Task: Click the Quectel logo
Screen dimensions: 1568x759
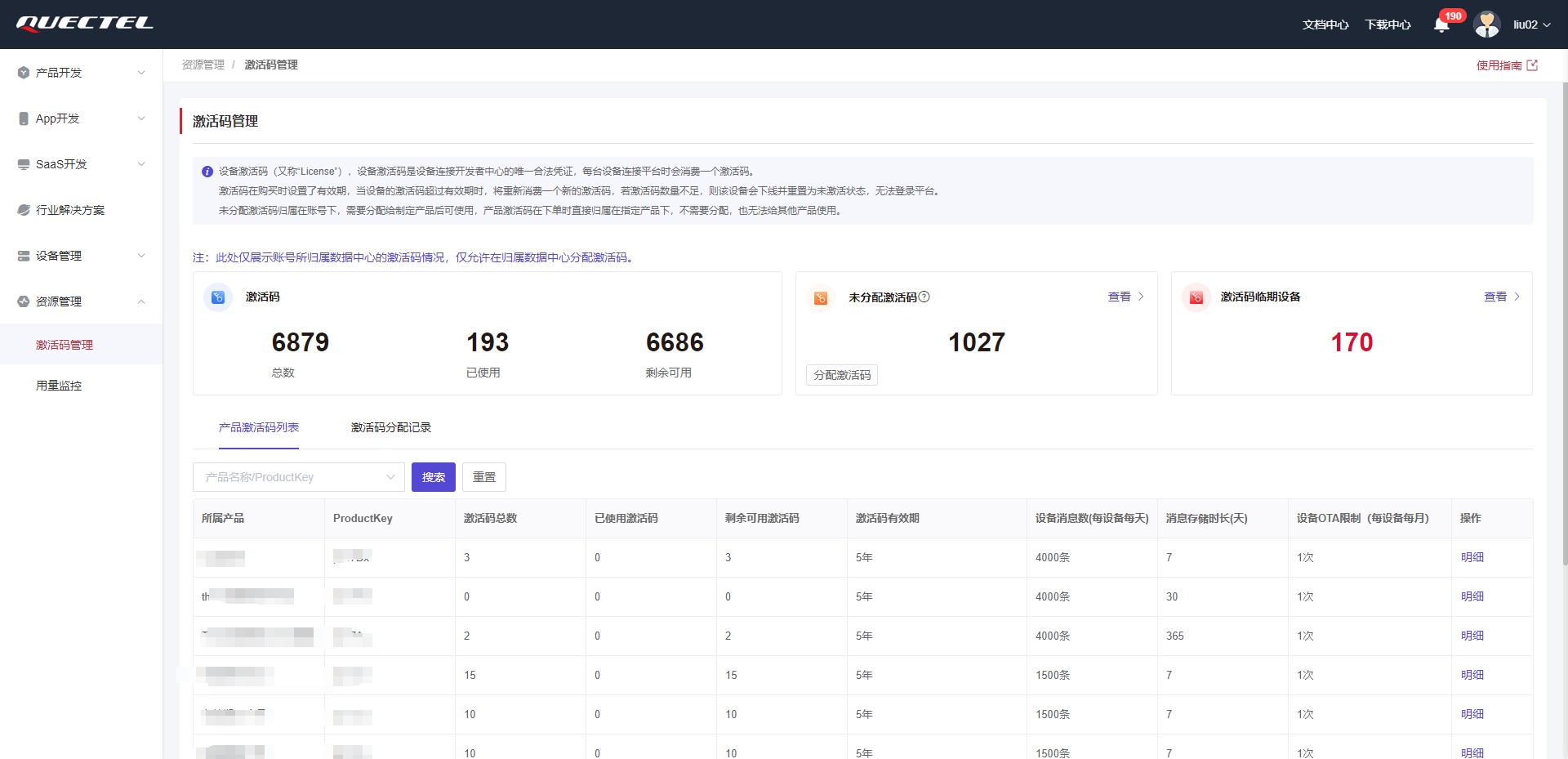Action: point(85,24)
